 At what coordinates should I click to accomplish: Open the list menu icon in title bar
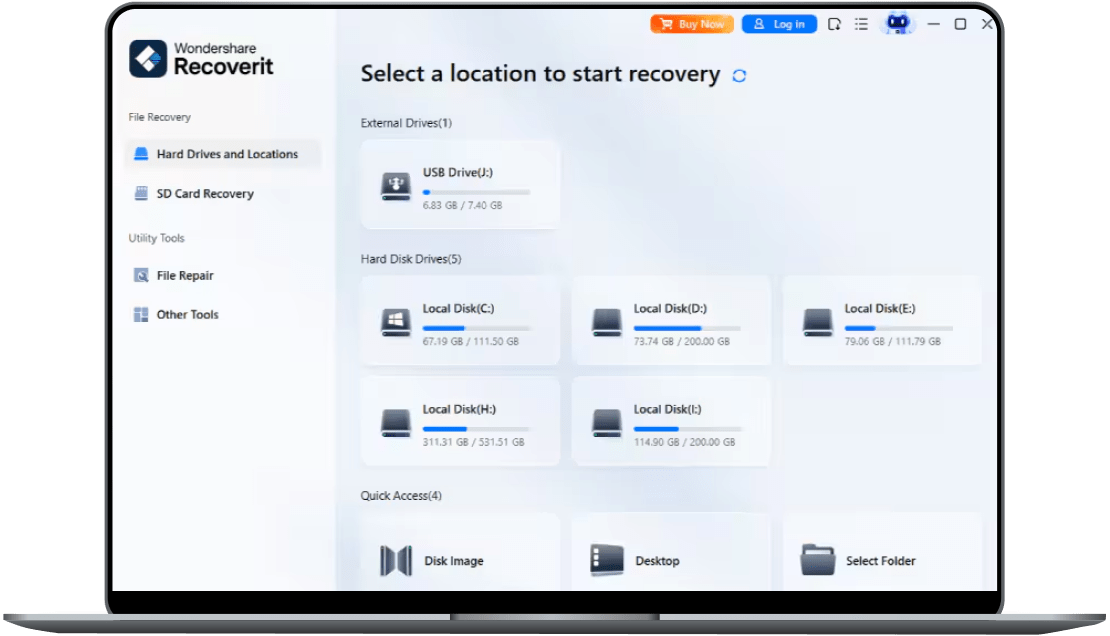861,24
